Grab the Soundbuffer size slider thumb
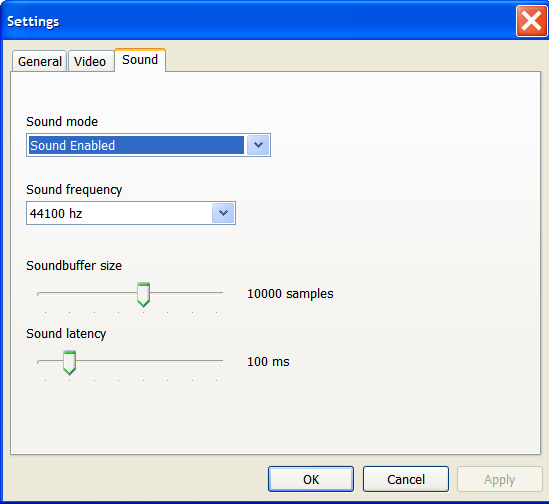 tap(144, 294)
